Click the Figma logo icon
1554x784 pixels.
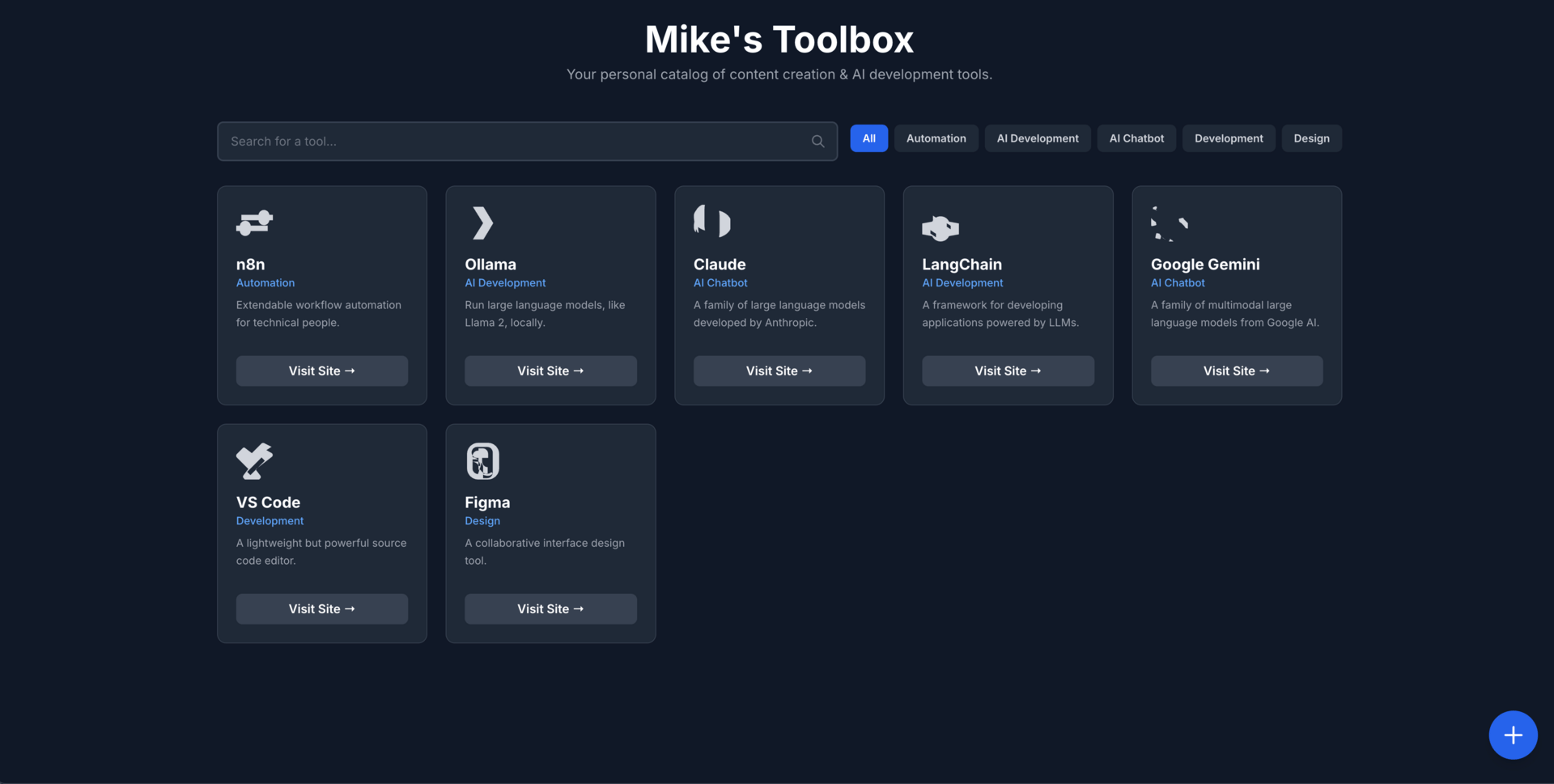point(483,461)
